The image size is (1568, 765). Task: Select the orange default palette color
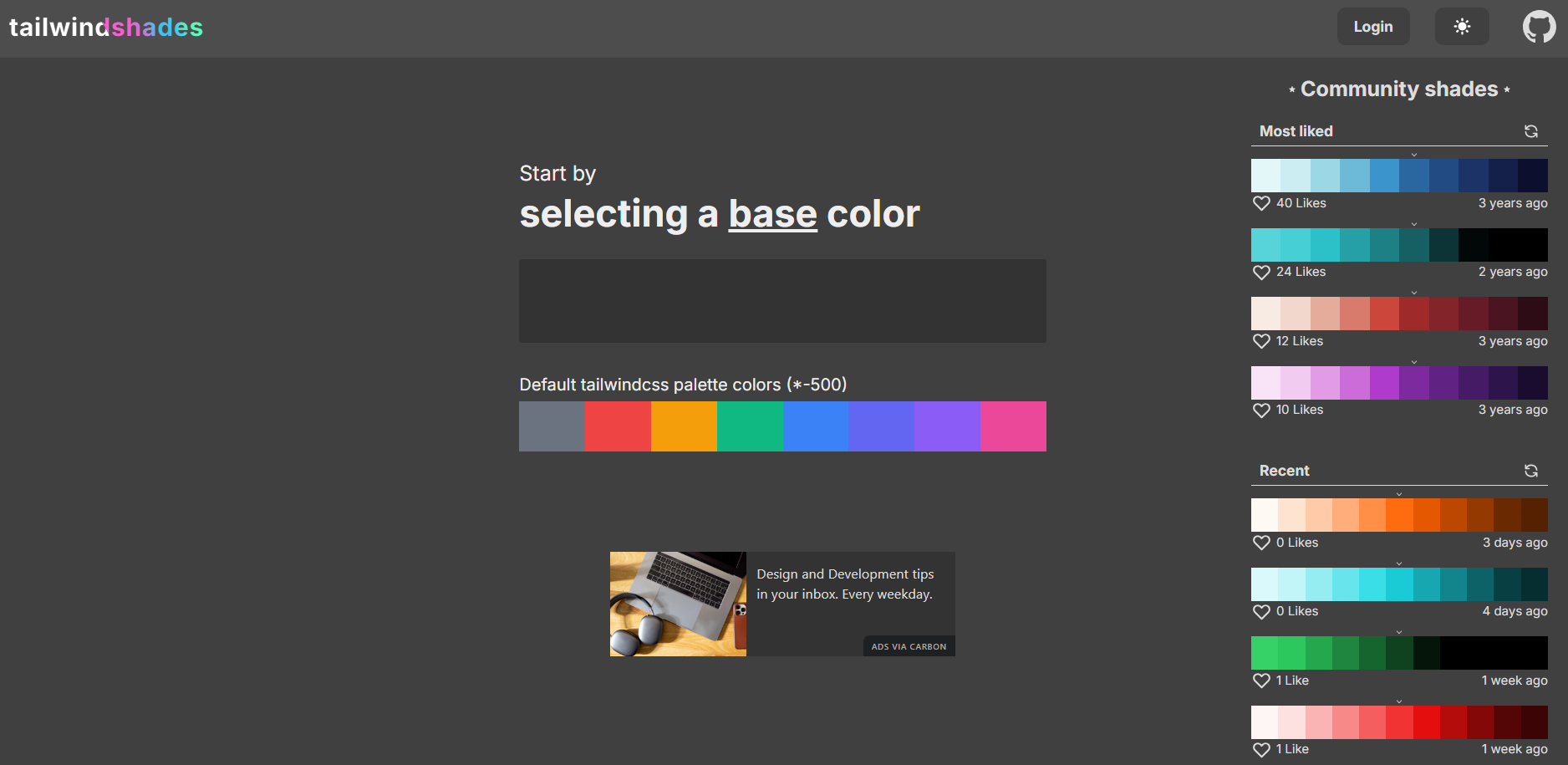[x=684, y=426]
